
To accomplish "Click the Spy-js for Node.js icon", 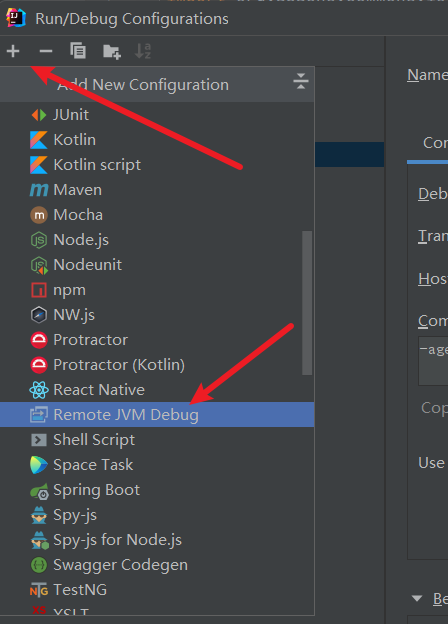I will [39, 541].
